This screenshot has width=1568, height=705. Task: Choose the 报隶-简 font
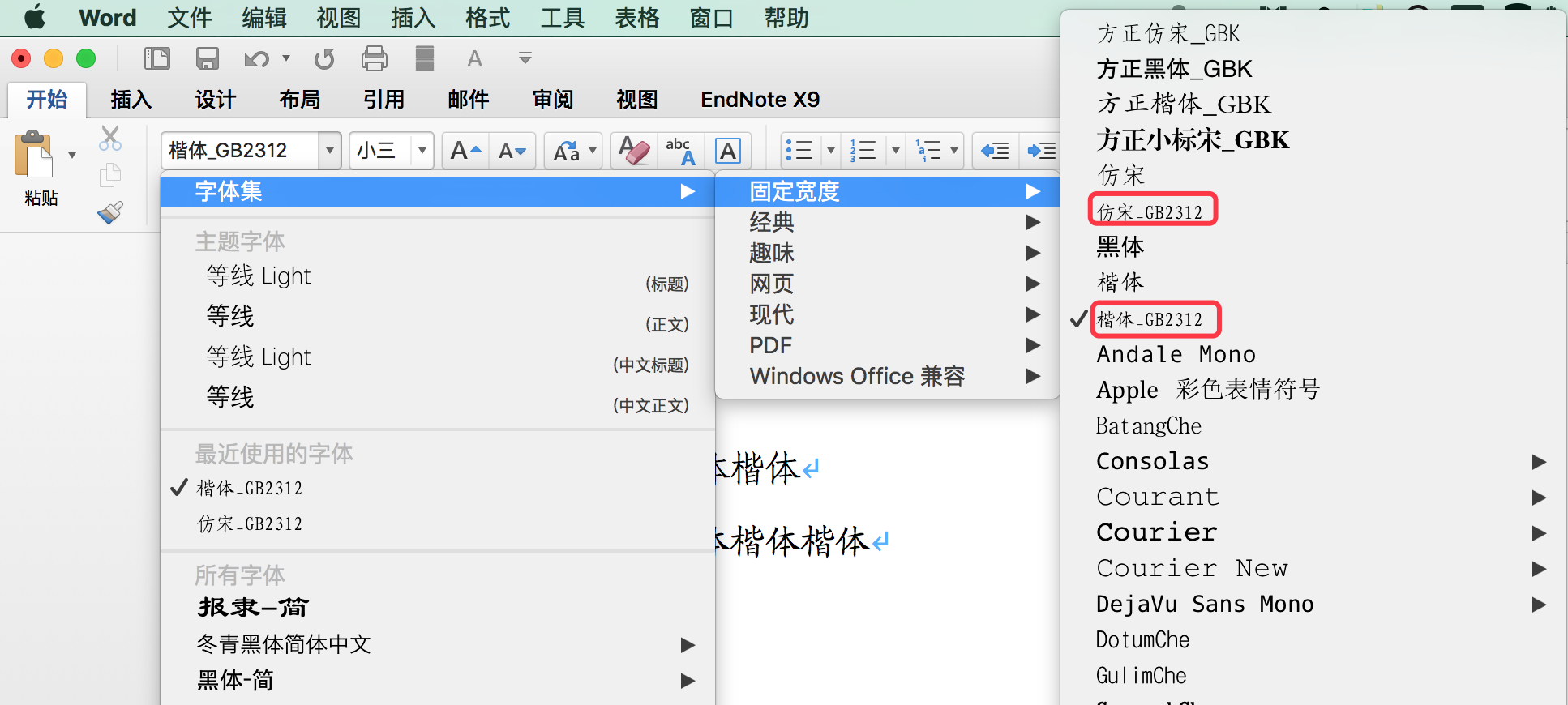(x=438, y=608)
